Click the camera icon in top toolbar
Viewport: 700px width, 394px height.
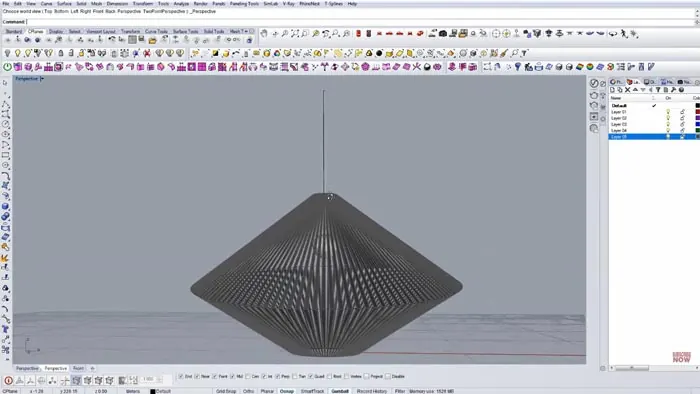[x=443, y=33]
